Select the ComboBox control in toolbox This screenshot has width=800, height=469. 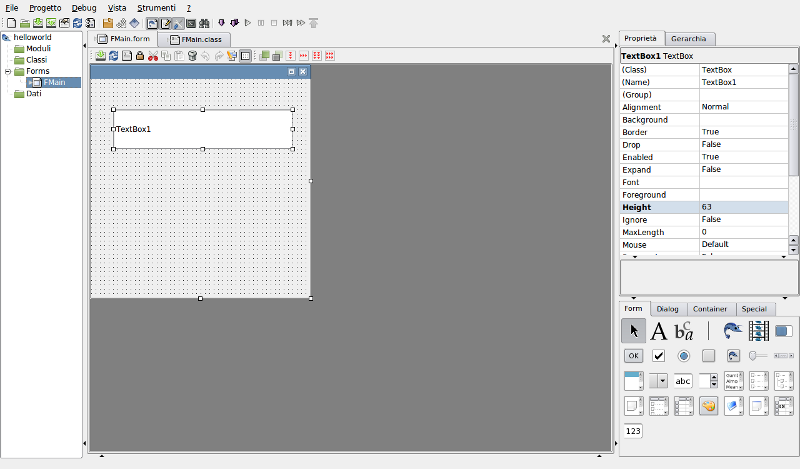coord(658,381)
